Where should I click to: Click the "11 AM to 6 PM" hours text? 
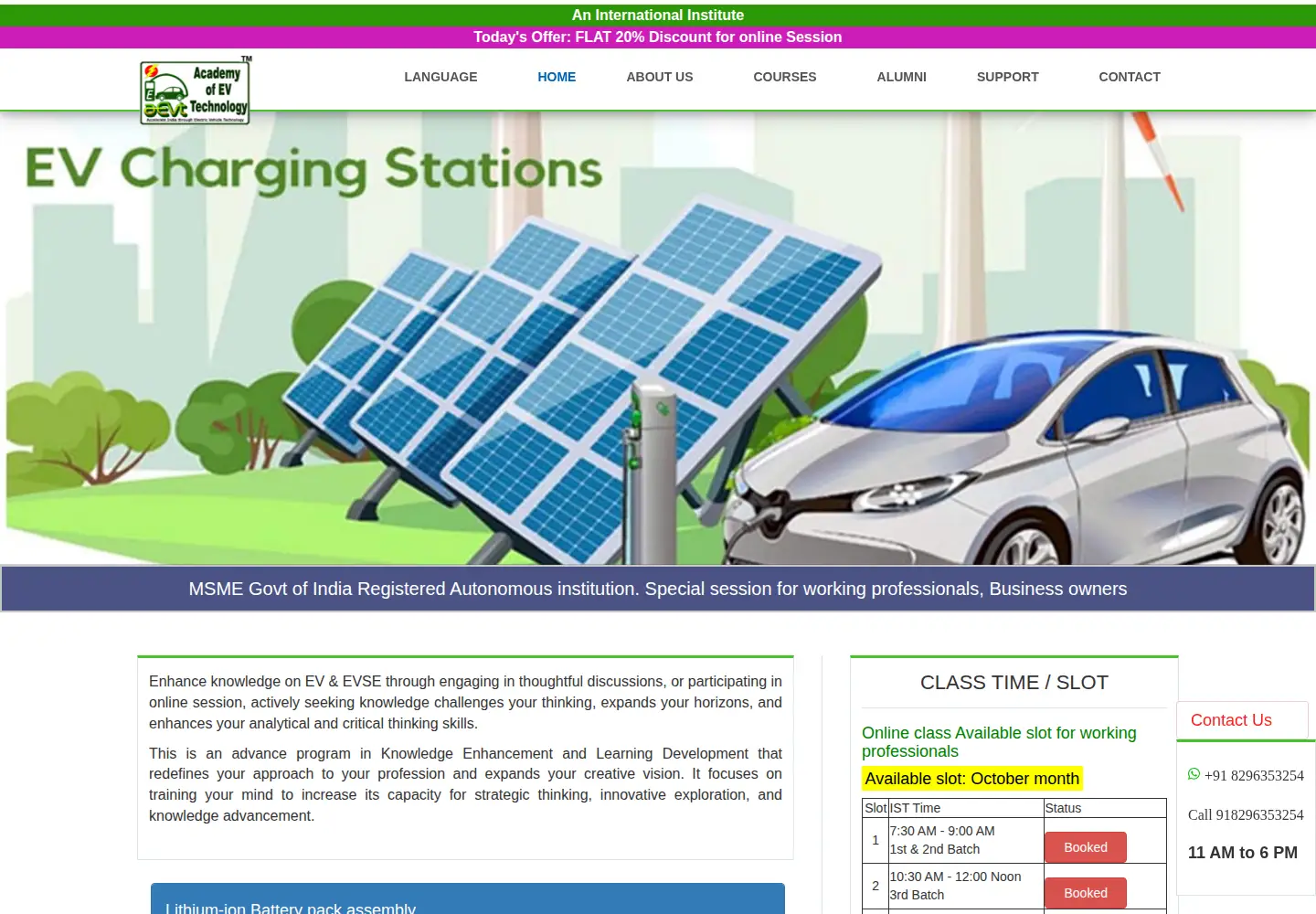click(1243, 853)
